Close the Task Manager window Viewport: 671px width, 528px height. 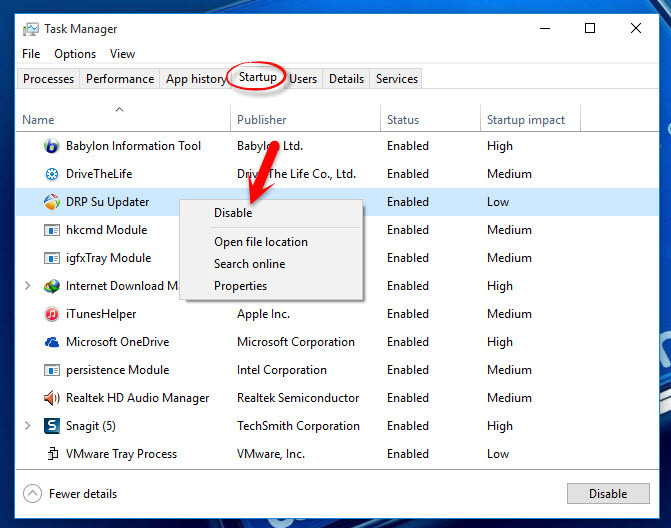click(x=636, y=29)
